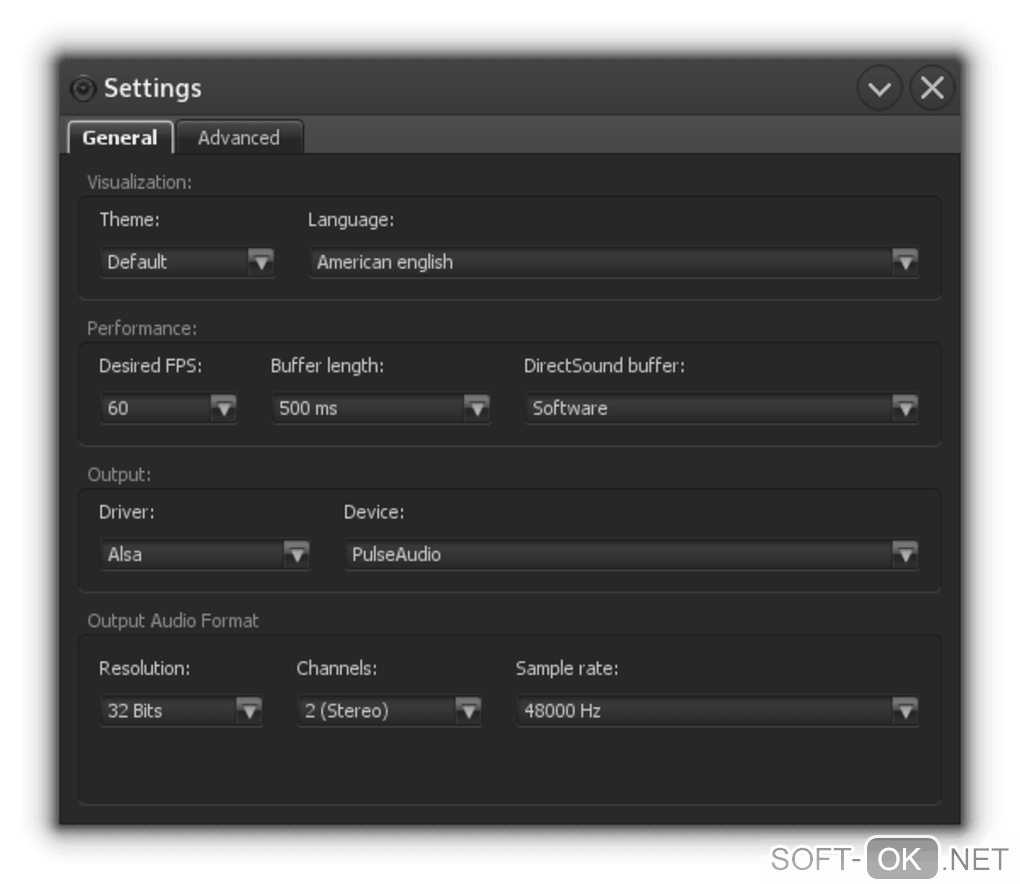
Task: Expand the Language dropdown arrow
Action: click(x=905, y=262)
